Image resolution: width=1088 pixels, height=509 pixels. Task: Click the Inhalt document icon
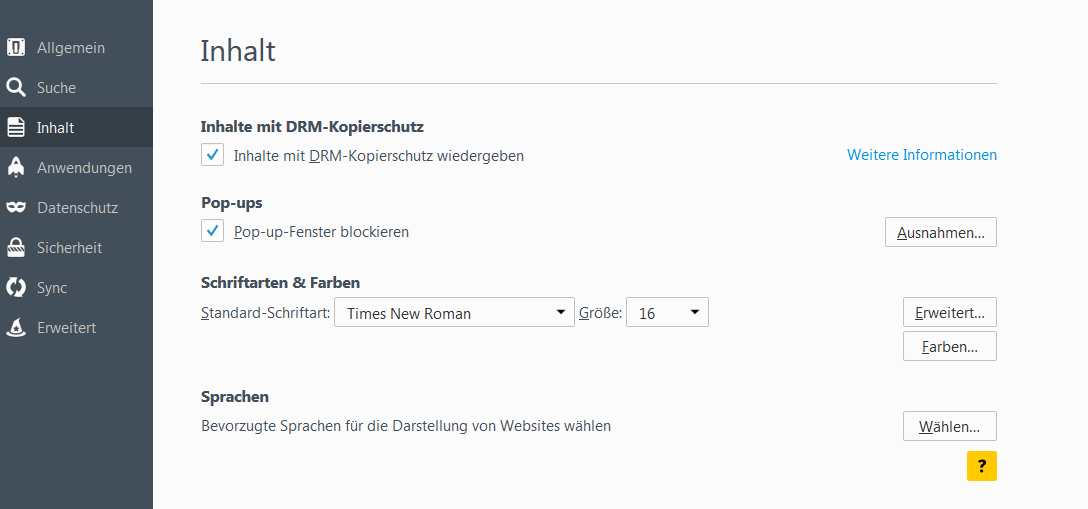(x=16, y=128)
